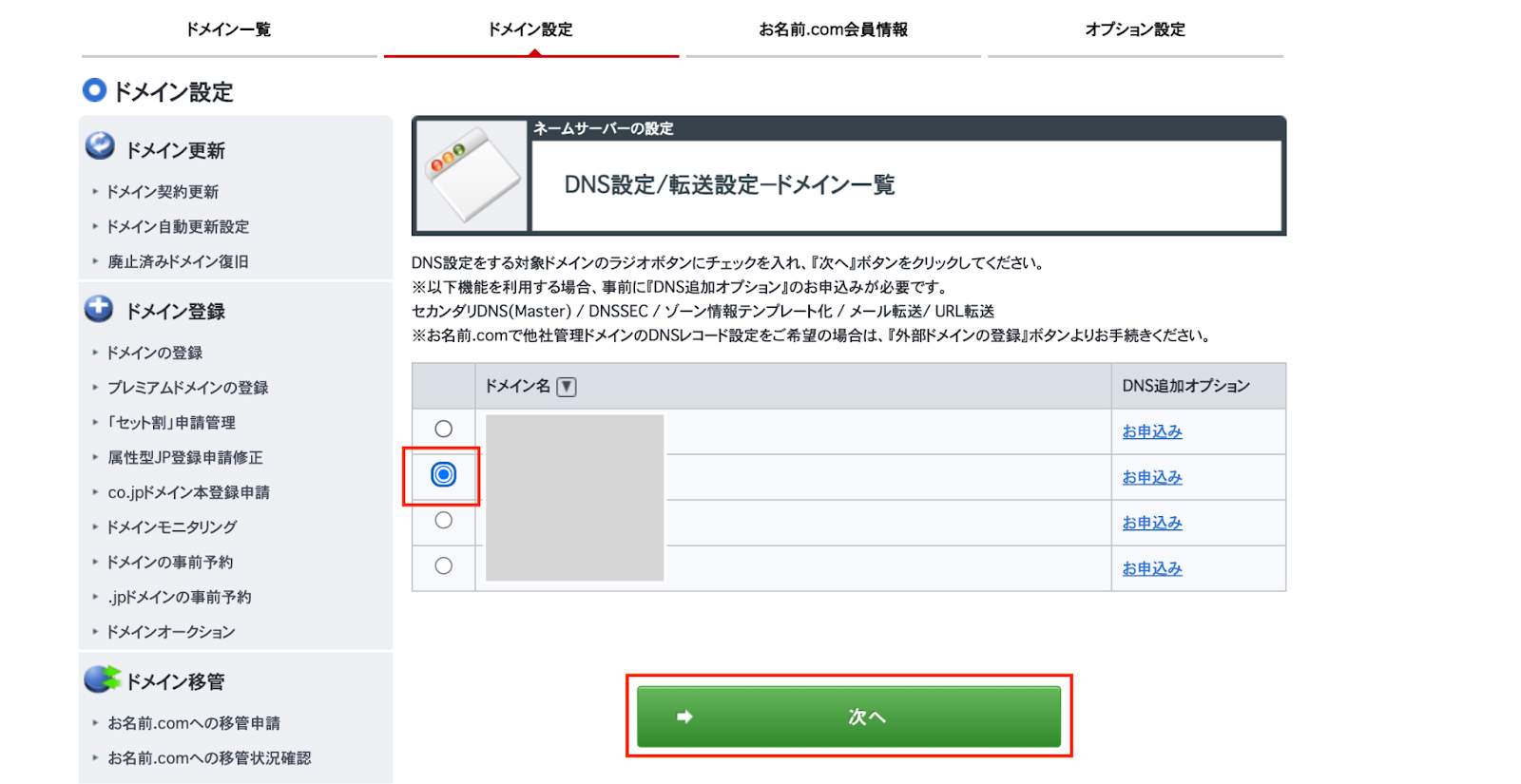
Task: Click the ドメイン登録 plus icon
Action: pyautogui.click(x=99, y=308)
